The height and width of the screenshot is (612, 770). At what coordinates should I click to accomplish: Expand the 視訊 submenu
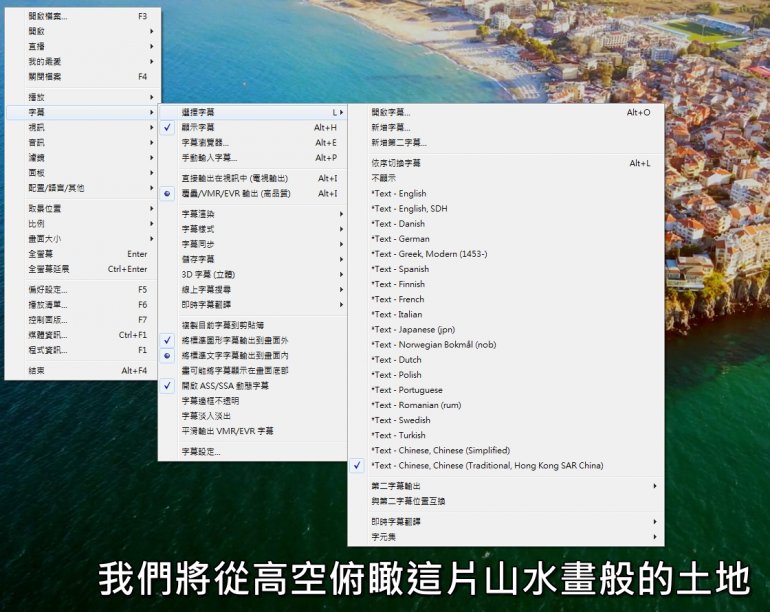pyautogui.click(x=82, y=127)
